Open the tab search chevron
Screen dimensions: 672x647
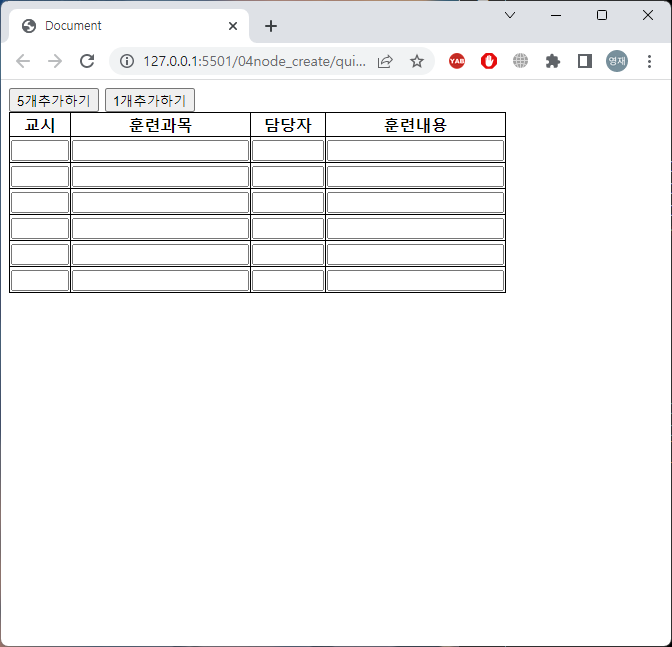point(510,15)
